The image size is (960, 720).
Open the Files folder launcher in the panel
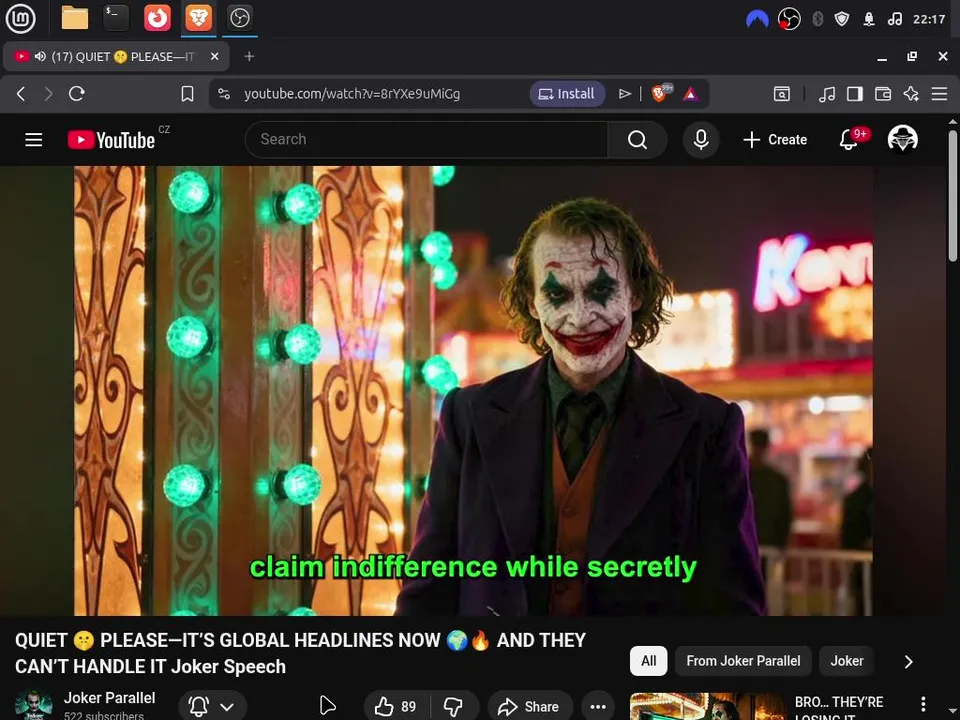coord(75,18)
